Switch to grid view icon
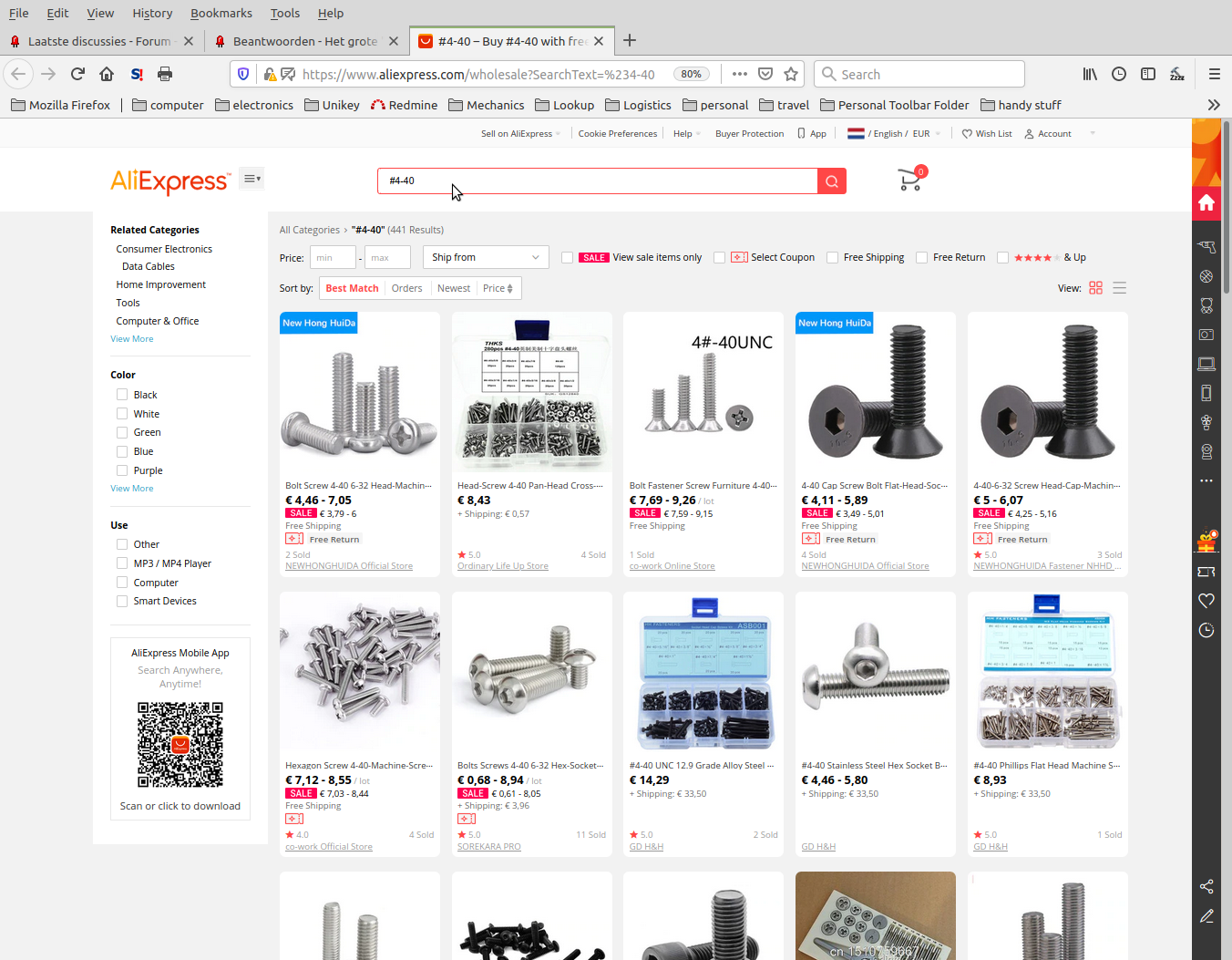This screenshot has width=1232, height=960. [1095, 288]
